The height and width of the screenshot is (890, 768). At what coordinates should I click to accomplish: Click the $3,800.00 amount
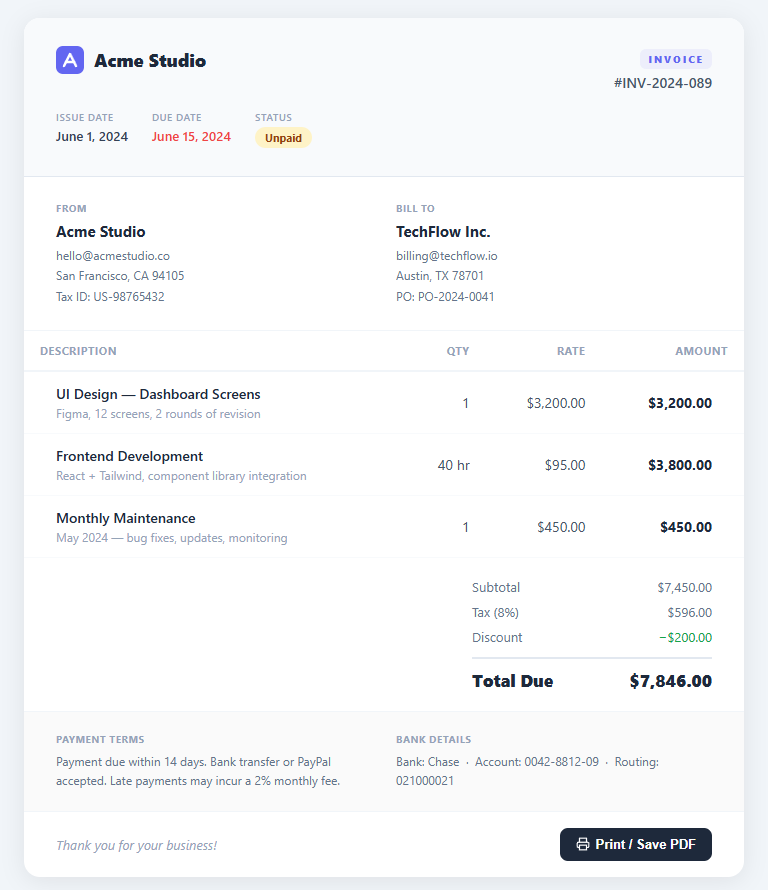[680, 465]
